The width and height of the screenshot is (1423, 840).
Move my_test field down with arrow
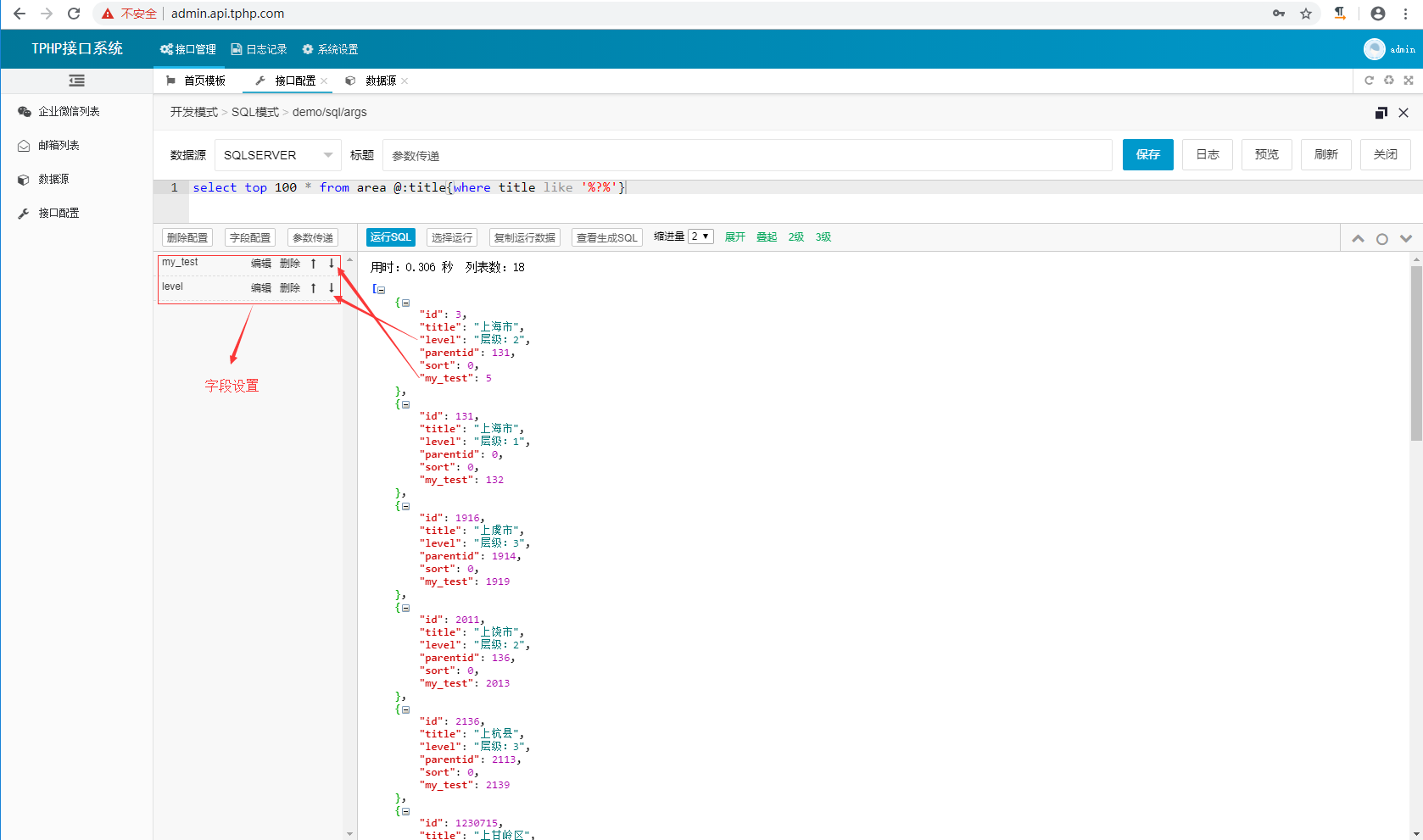(x=332, y=264)
